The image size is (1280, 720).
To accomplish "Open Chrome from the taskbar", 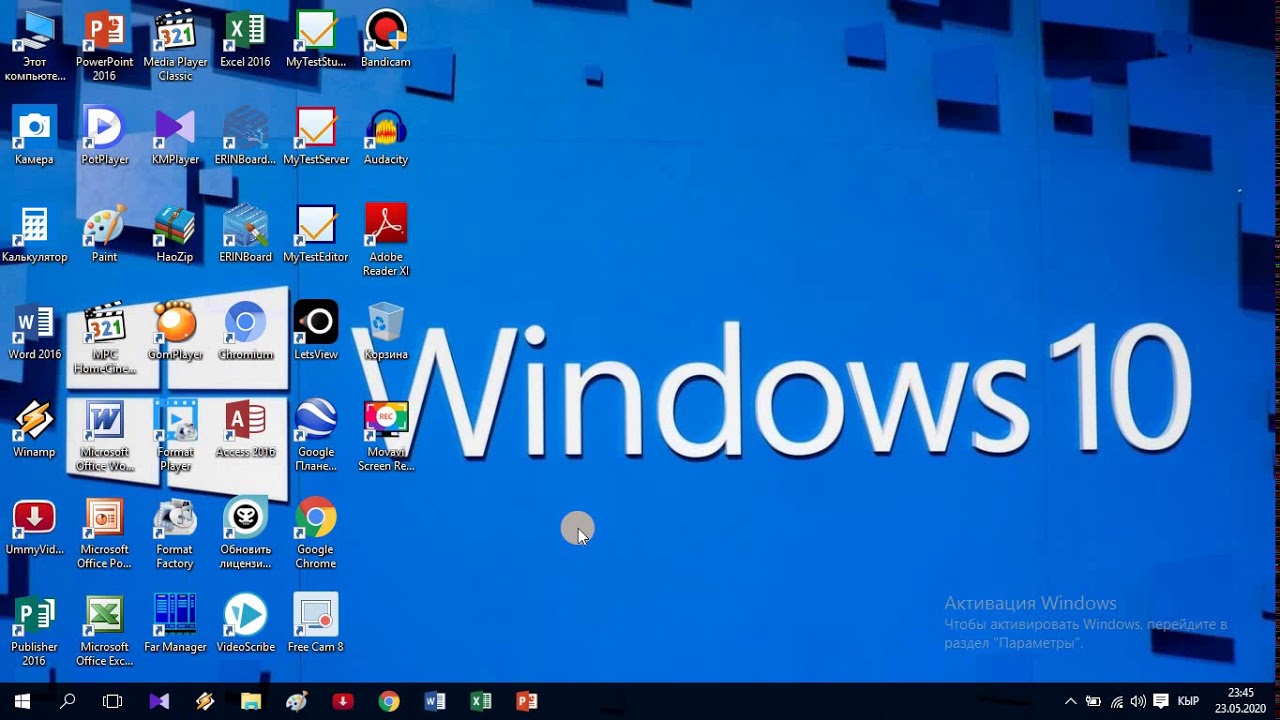I will click(x=389, y=701).
